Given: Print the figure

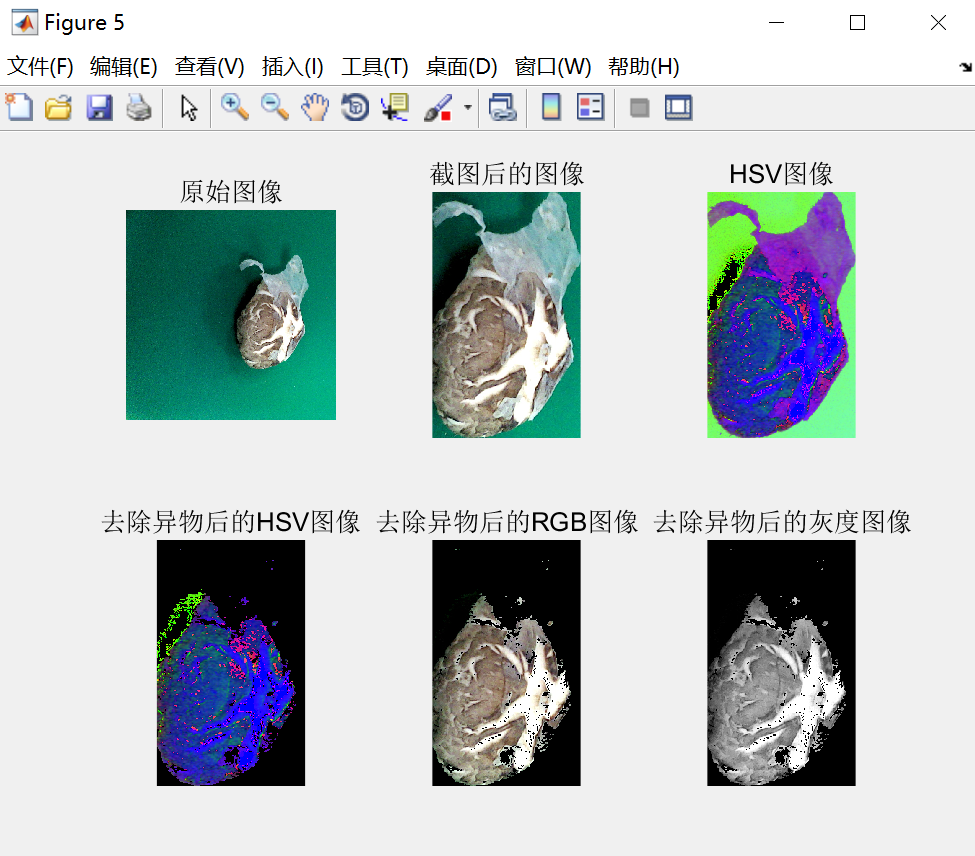Looking at the screenshot, I should click(x=138, y=107).
